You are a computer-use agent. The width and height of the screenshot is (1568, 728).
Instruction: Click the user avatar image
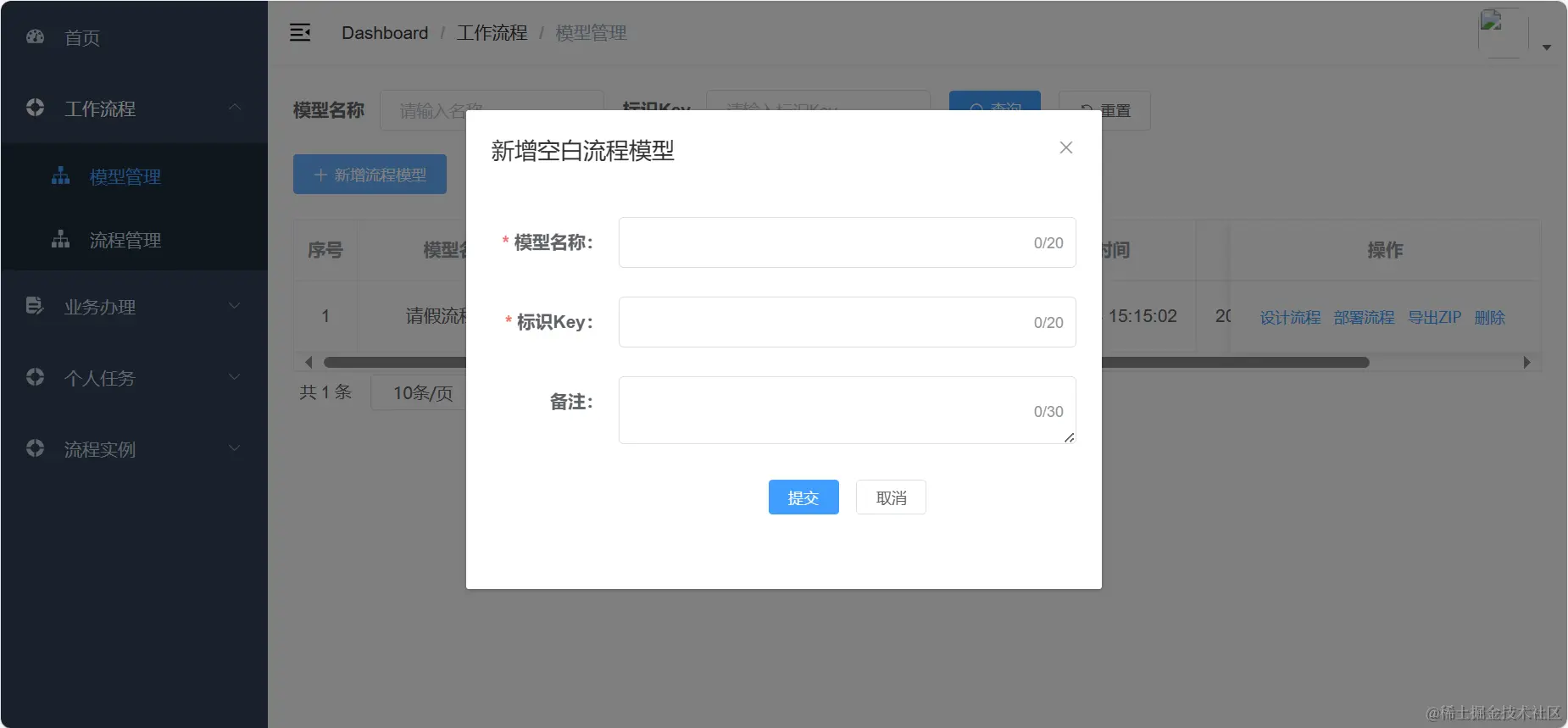(1503, 33)
